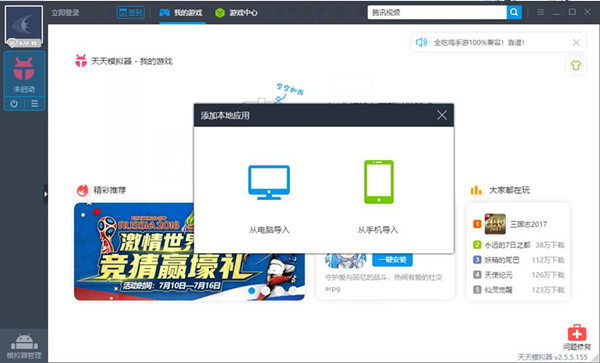Select the 未启动 emulator instance tile

pos(24,74)
